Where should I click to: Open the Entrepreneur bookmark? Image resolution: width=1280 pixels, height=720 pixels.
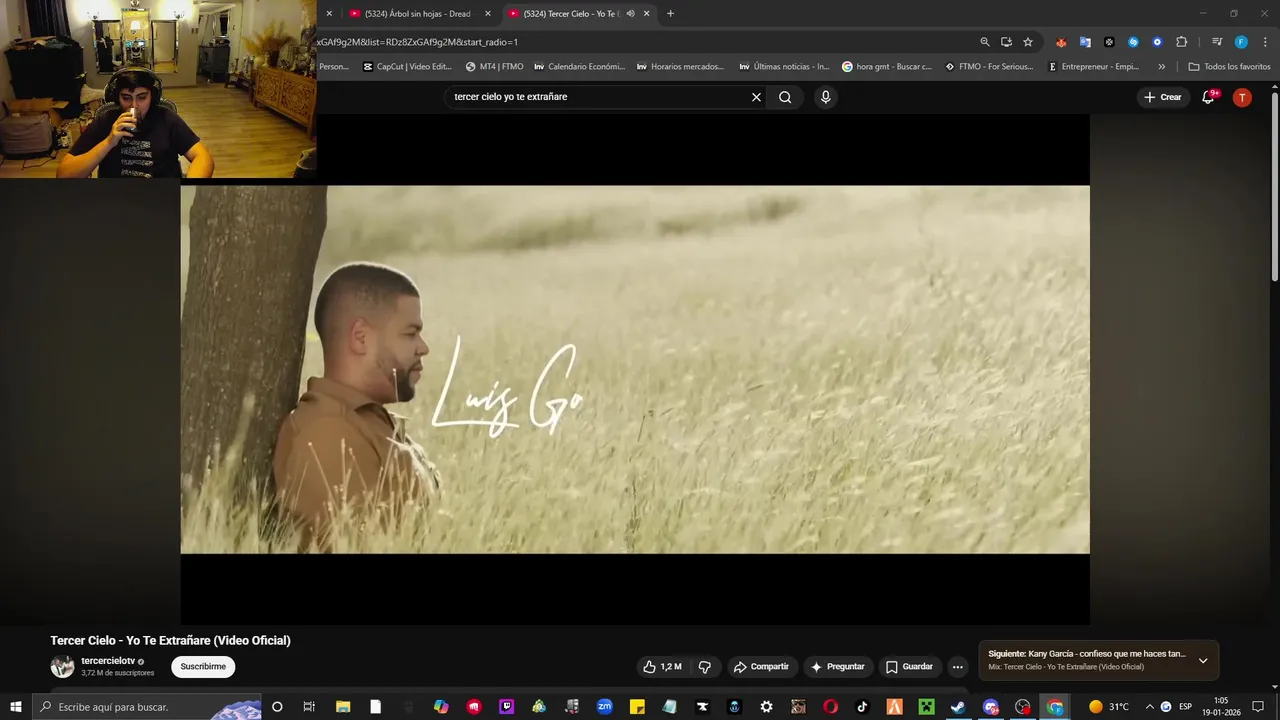point(1094,67)
